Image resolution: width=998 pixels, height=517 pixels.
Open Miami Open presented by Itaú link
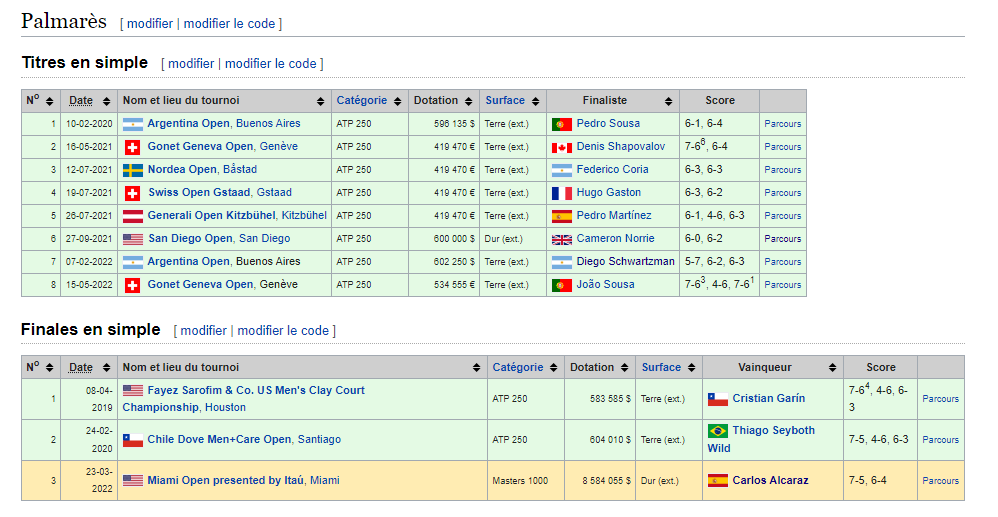(x=225, y=480)
